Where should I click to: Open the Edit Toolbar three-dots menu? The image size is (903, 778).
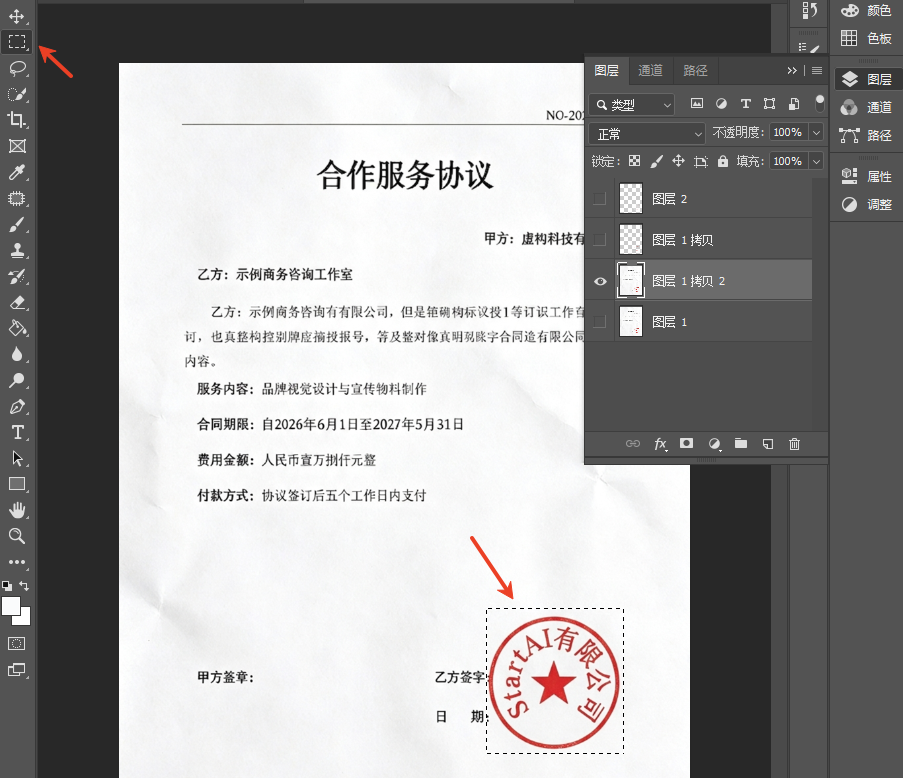point(17,562)
